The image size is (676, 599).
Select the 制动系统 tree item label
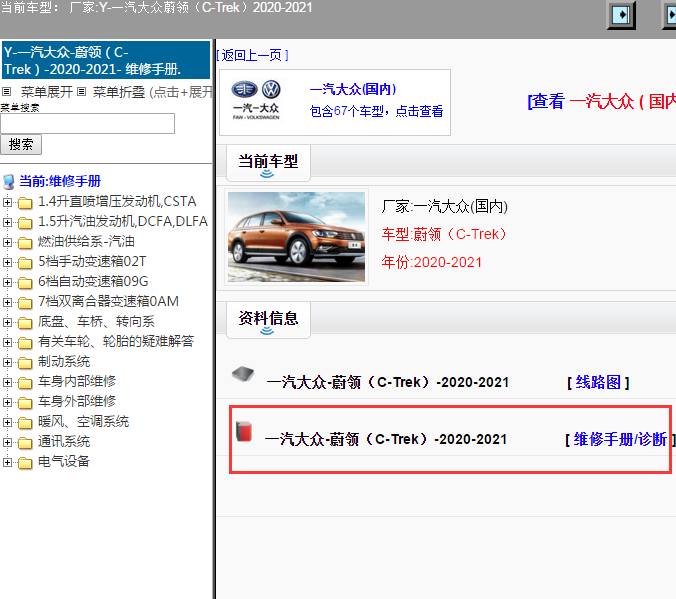(x=64, y=361)
